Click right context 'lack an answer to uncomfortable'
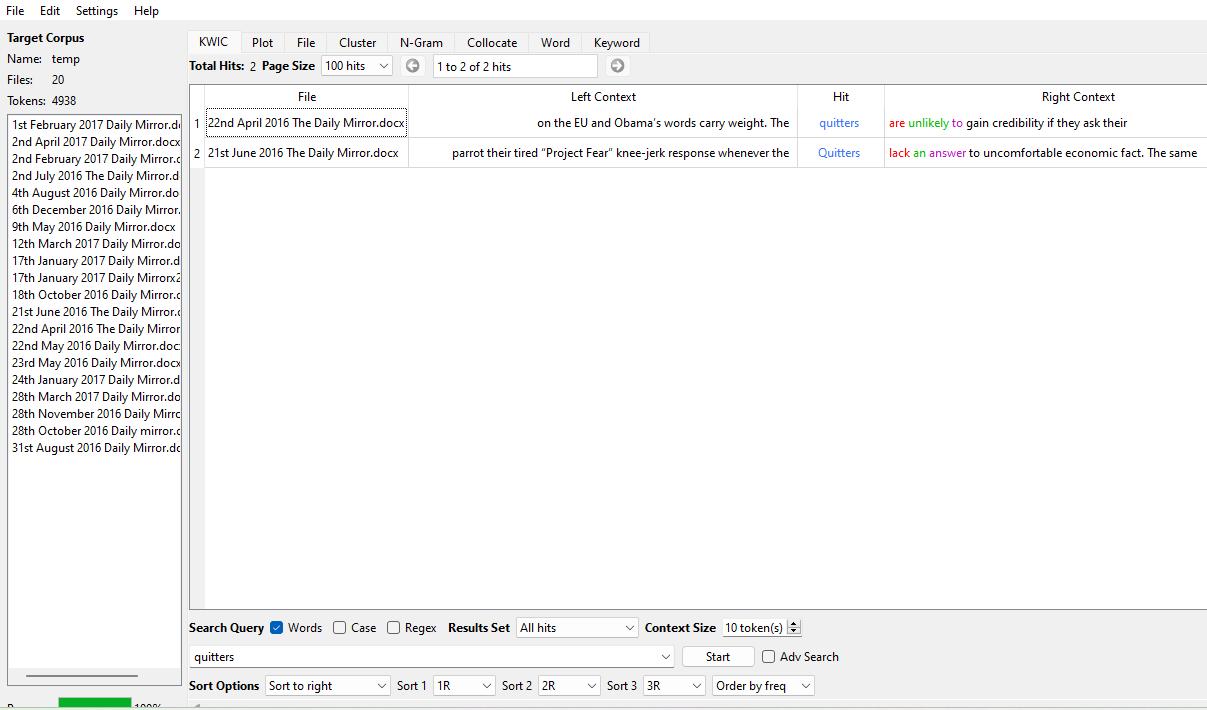Viewport: 1207px width, 710px height. pos(1043,153)
